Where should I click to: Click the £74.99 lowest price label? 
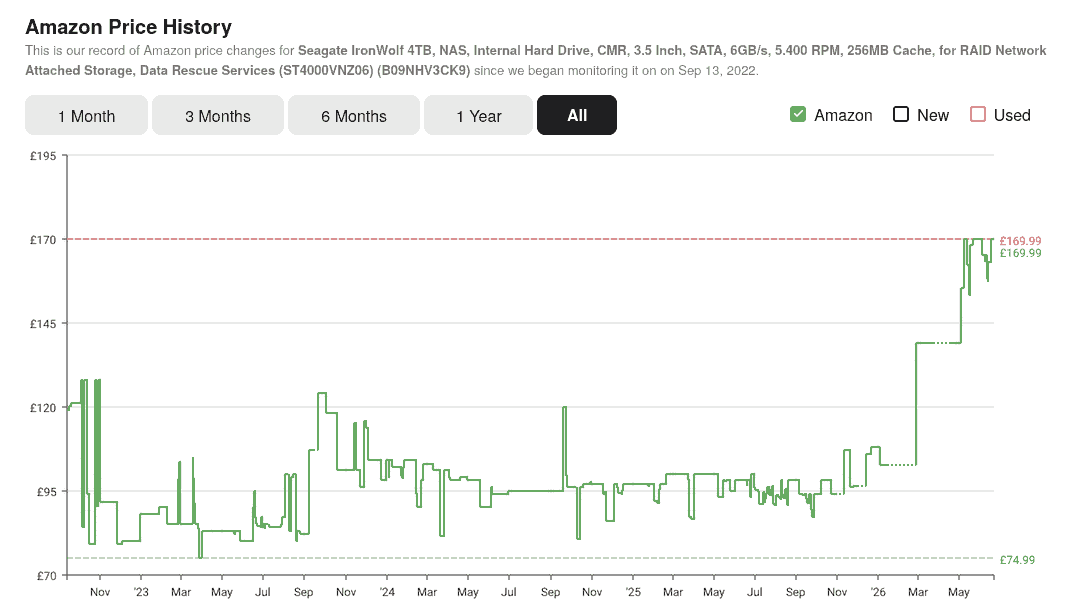point(1017,560)
